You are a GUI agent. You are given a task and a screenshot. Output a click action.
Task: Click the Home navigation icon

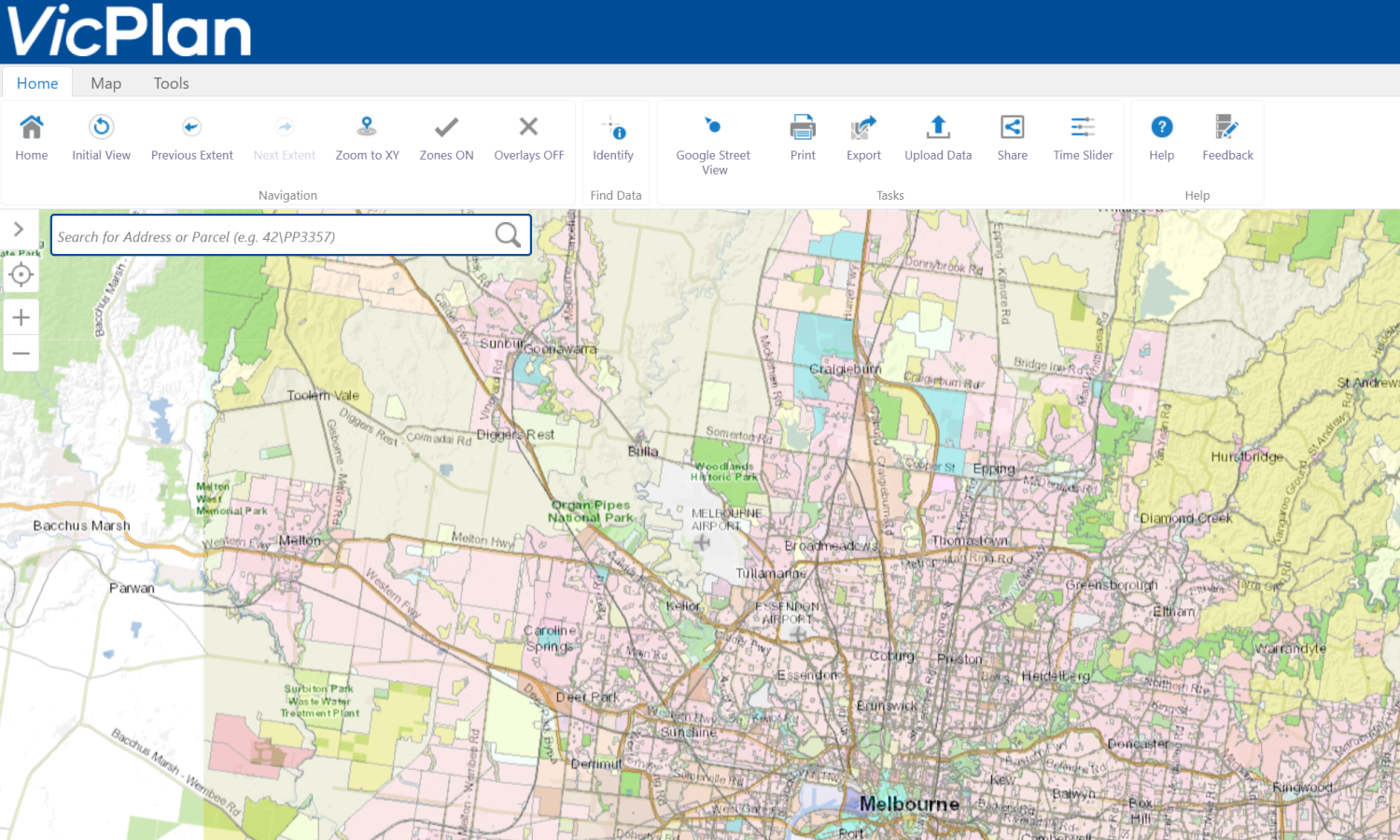[x=32, y=127]
